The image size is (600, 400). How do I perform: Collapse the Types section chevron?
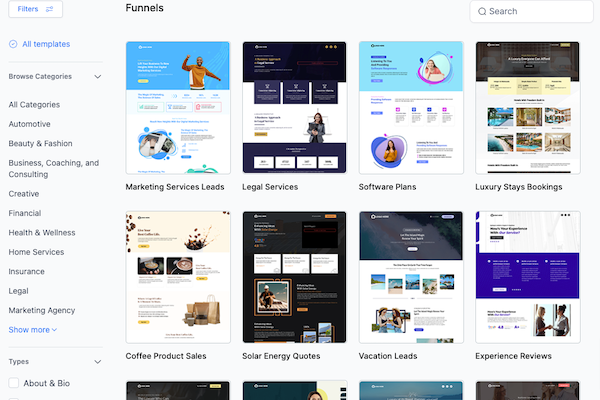[x=98, y=362]
